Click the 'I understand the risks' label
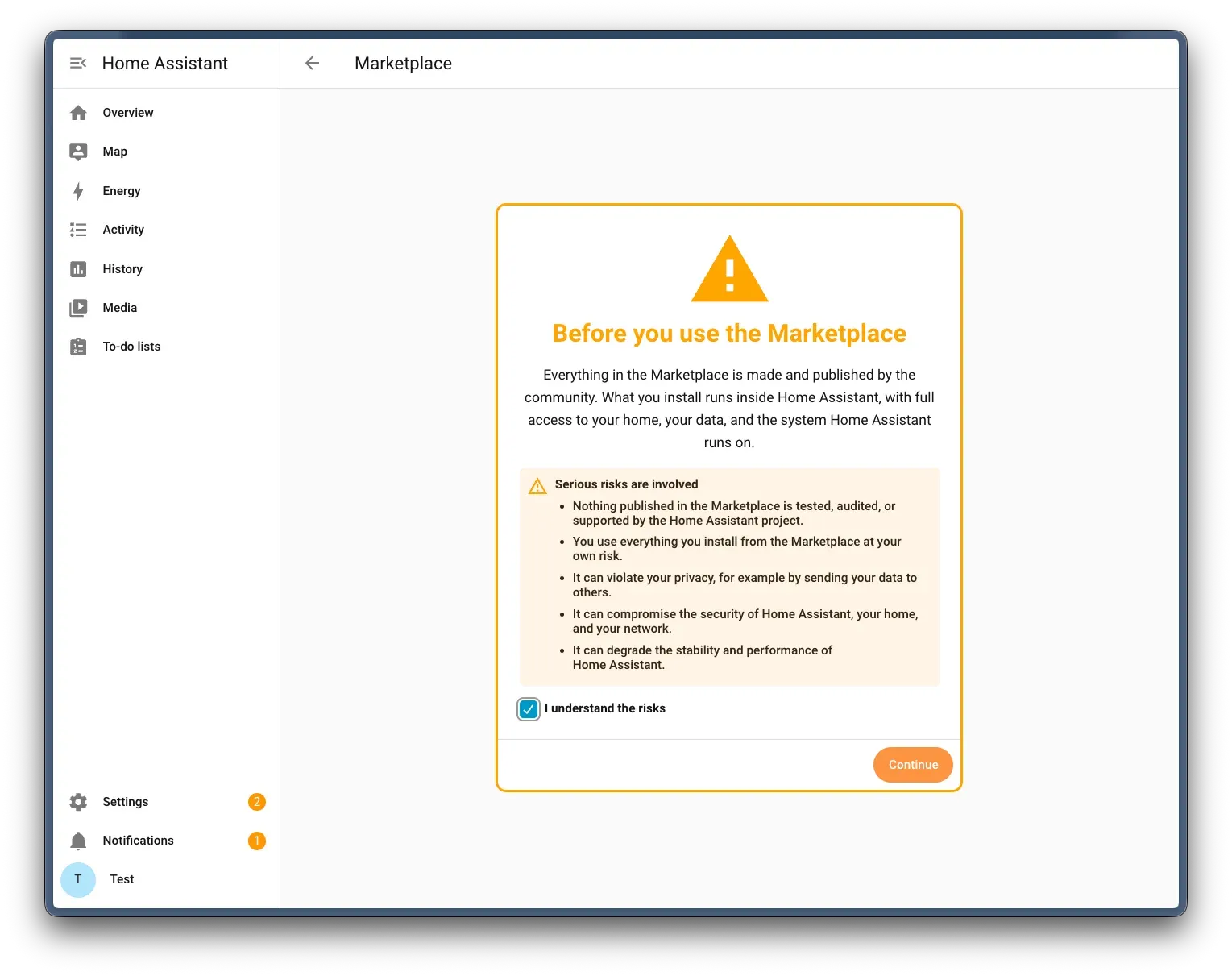The width and height of the screenshot is (1232, 976). click(605, 708)
